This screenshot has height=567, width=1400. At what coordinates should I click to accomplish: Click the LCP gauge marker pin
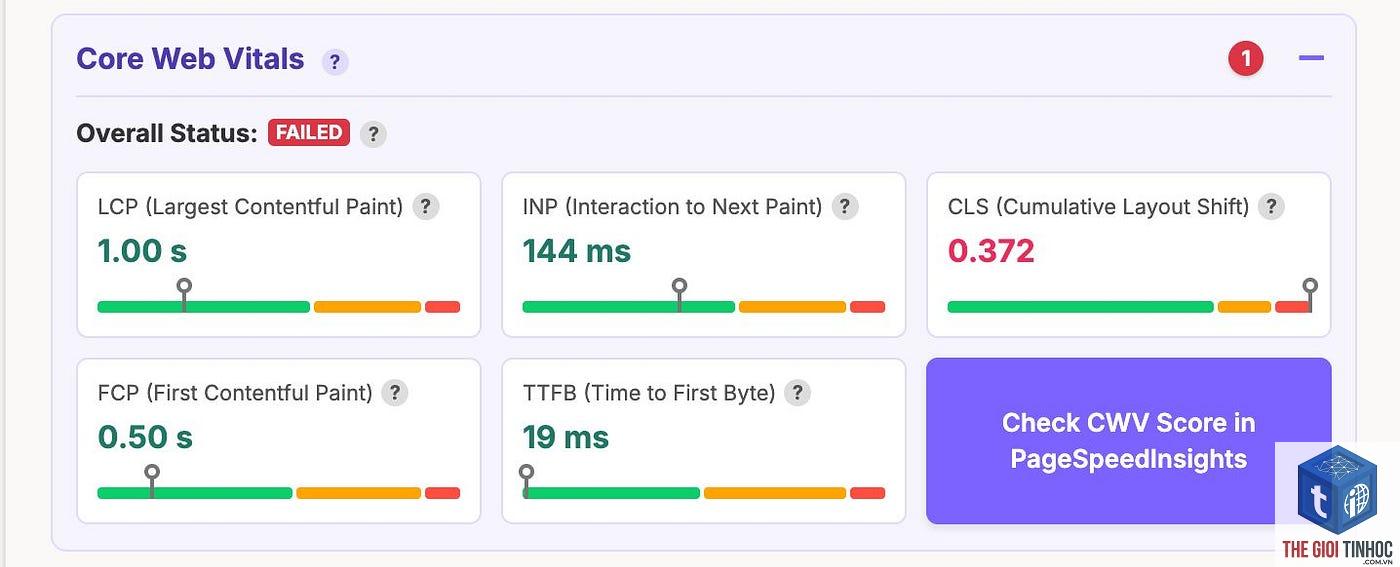click(184, 294)
